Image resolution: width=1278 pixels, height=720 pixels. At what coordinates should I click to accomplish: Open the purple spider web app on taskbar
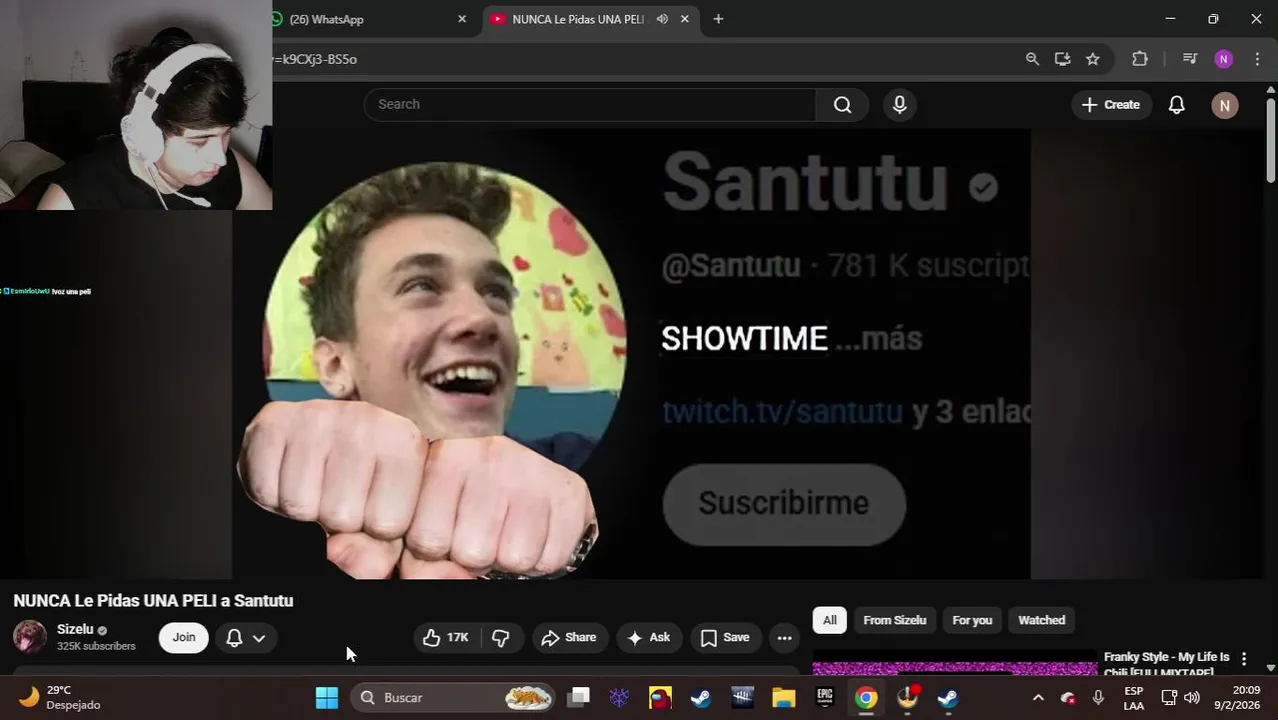pos(620,698)
